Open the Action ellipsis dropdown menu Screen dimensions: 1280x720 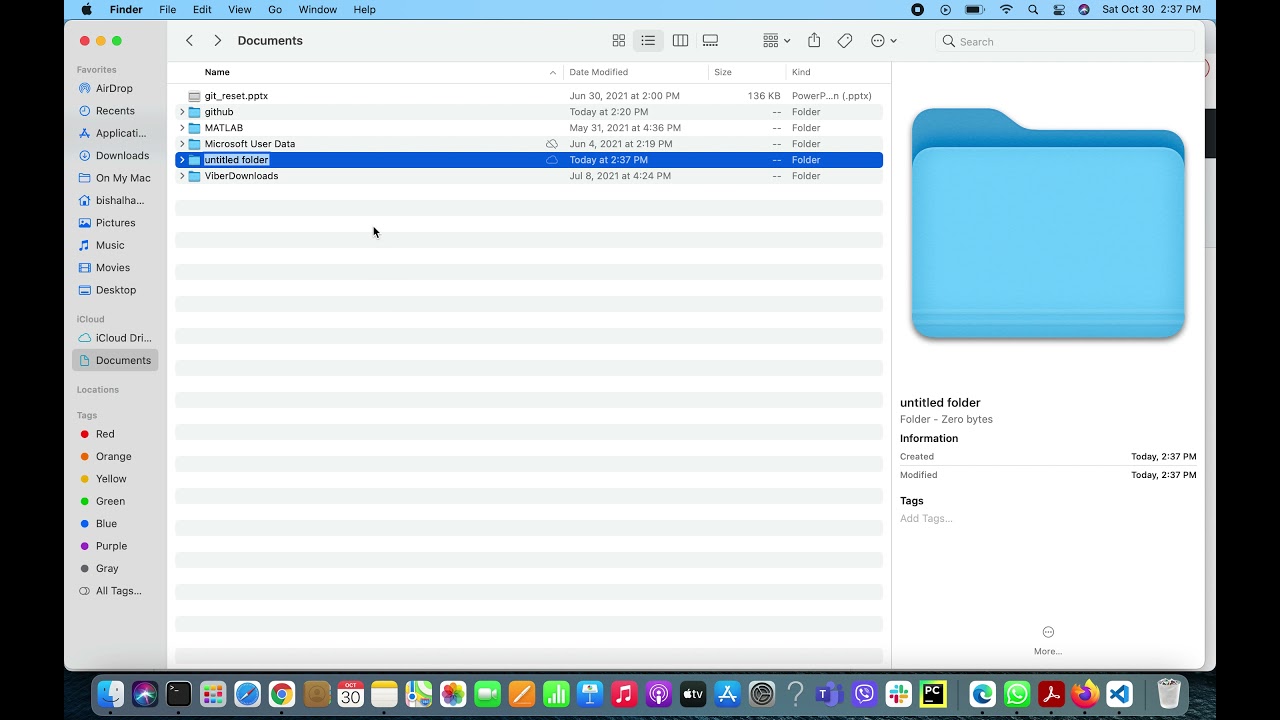(883, 41)
